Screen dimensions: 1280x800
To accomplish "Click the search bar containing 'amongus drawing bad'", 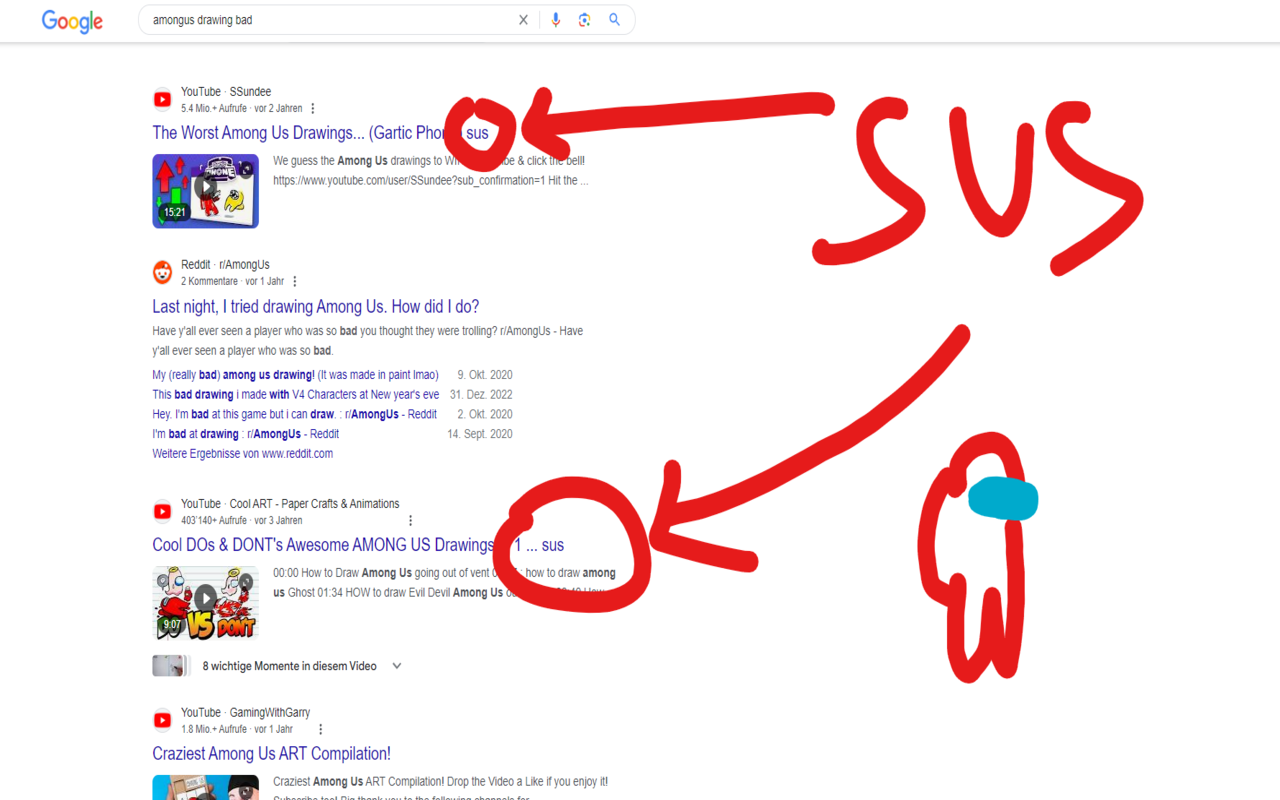I will pyautogui.click(x=330, y=19).
